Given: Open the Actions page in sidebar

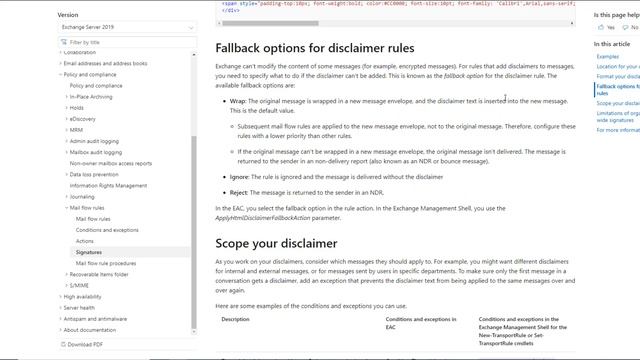Looking at the screenshot, I should (84, 241).
